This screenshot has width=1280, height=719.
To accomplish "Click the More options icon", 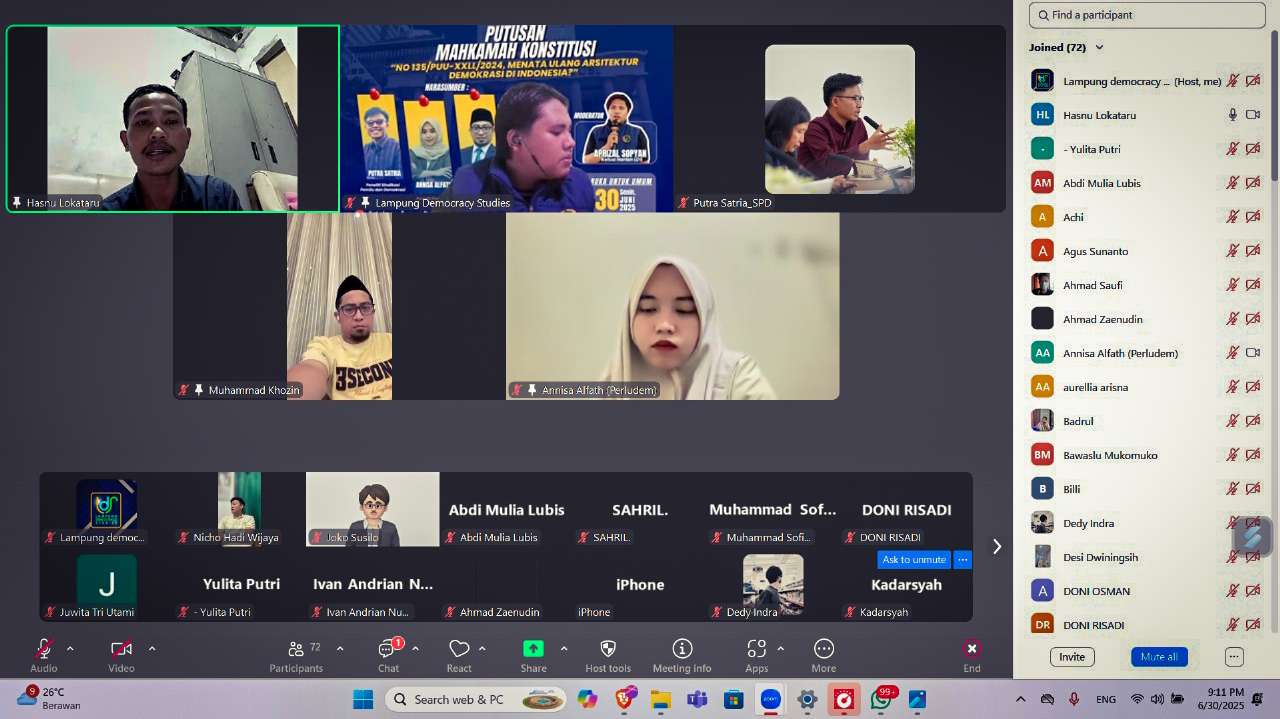I will [x=824, y=649].
